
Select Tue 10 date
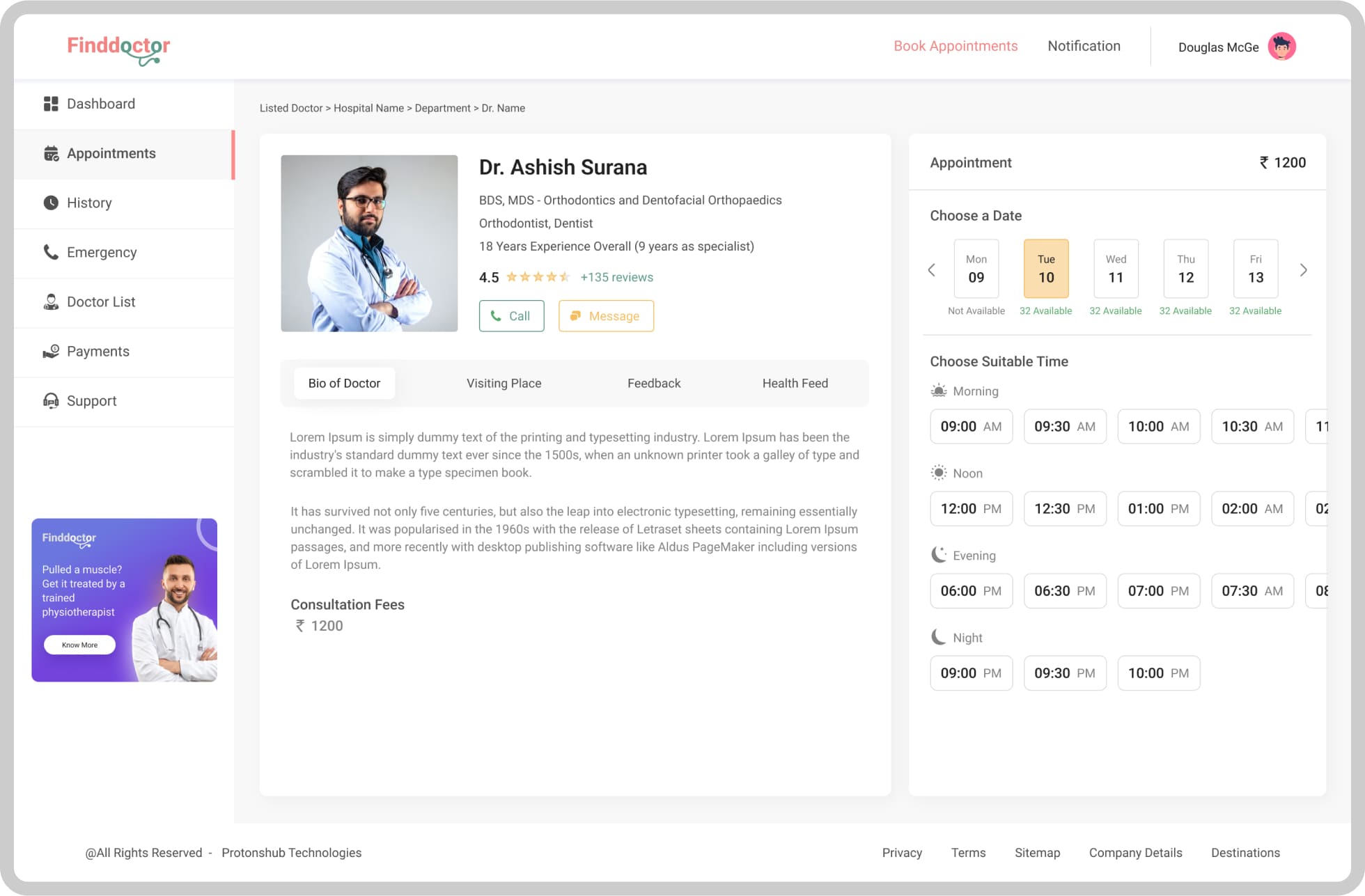(1046, 269)
